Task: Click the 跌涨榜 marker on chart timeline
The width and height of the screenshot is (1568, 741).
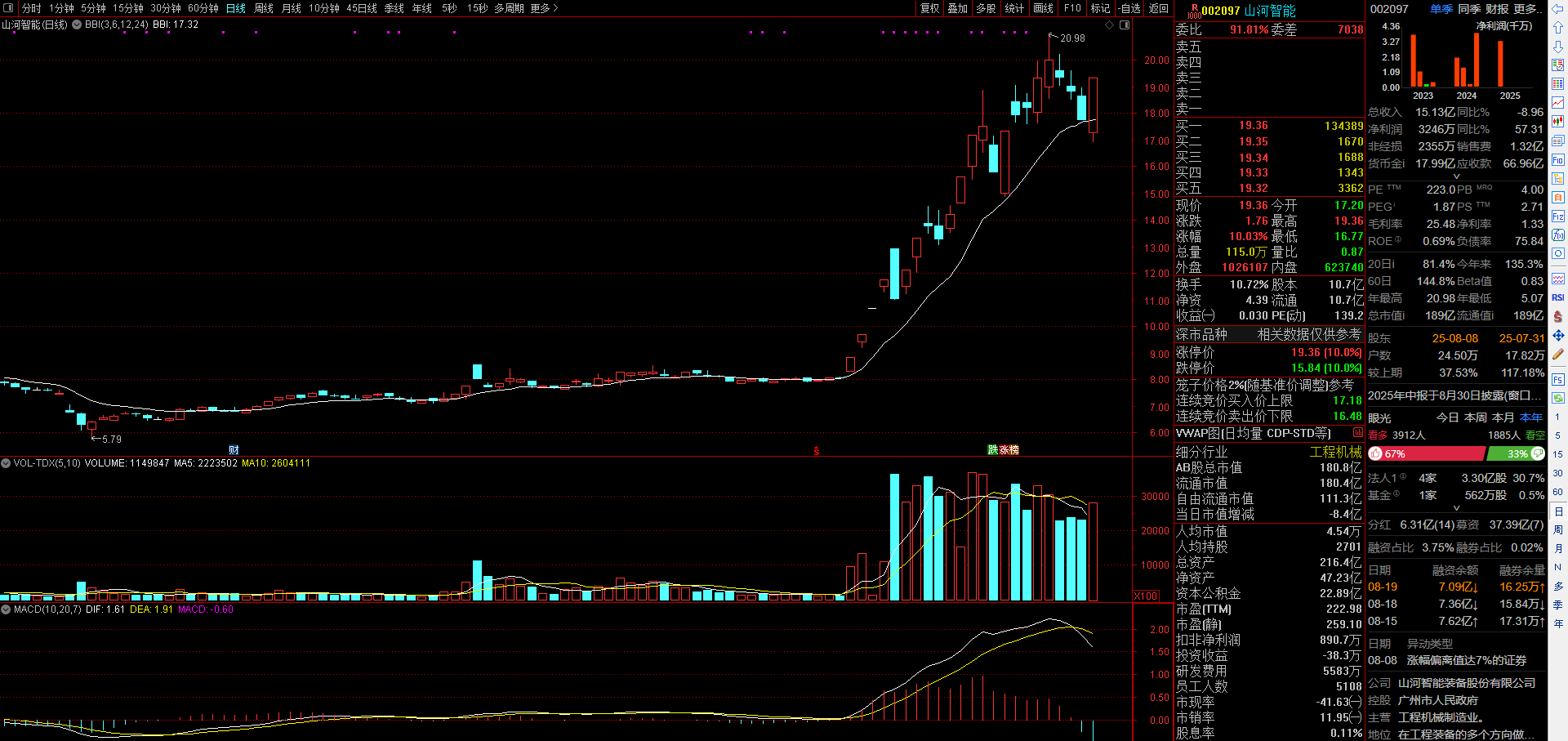Action: tap(1003, 450)
